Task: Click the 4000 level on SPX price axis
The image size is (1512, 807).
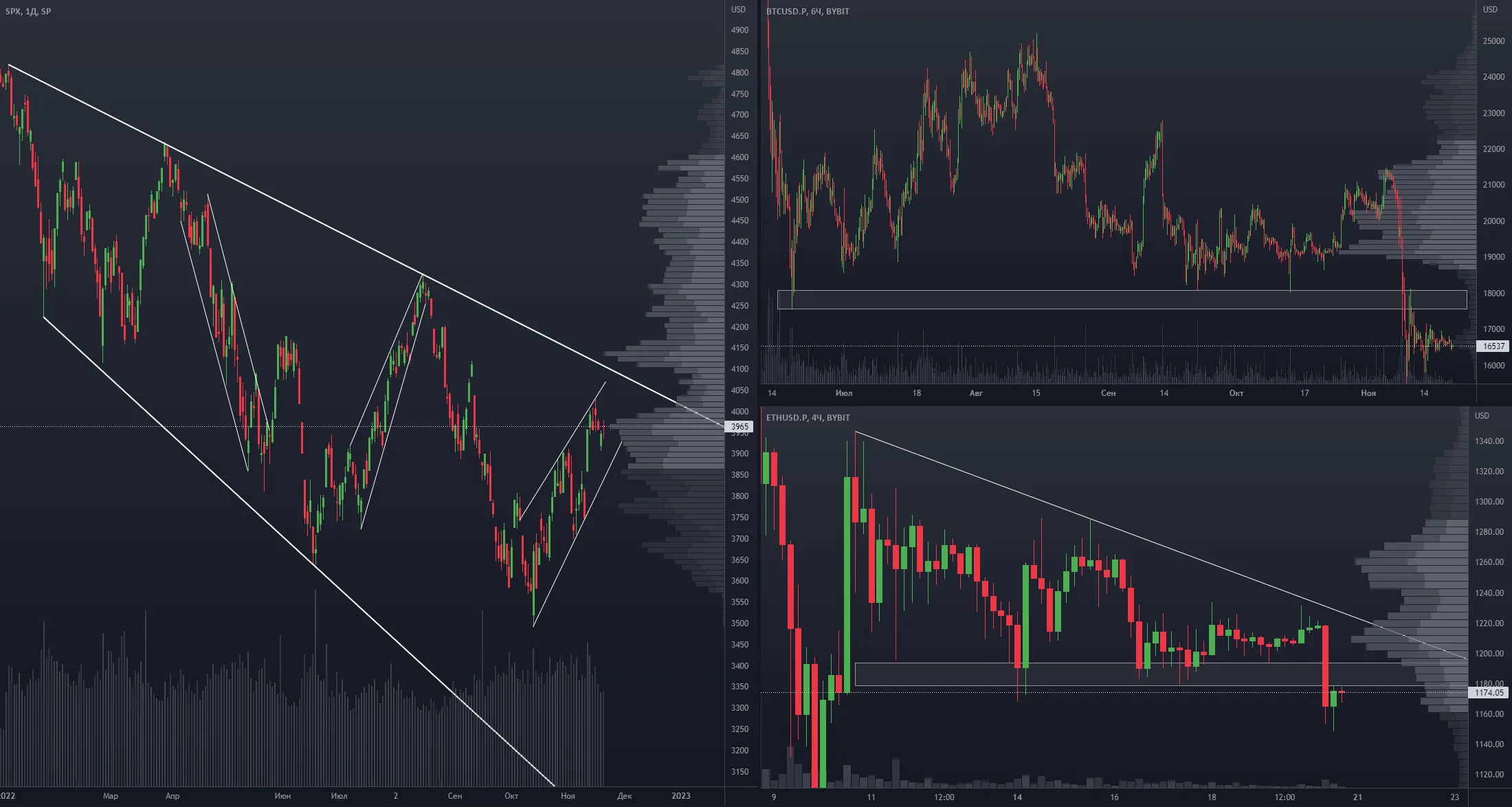Action: [x=740, y=412]
